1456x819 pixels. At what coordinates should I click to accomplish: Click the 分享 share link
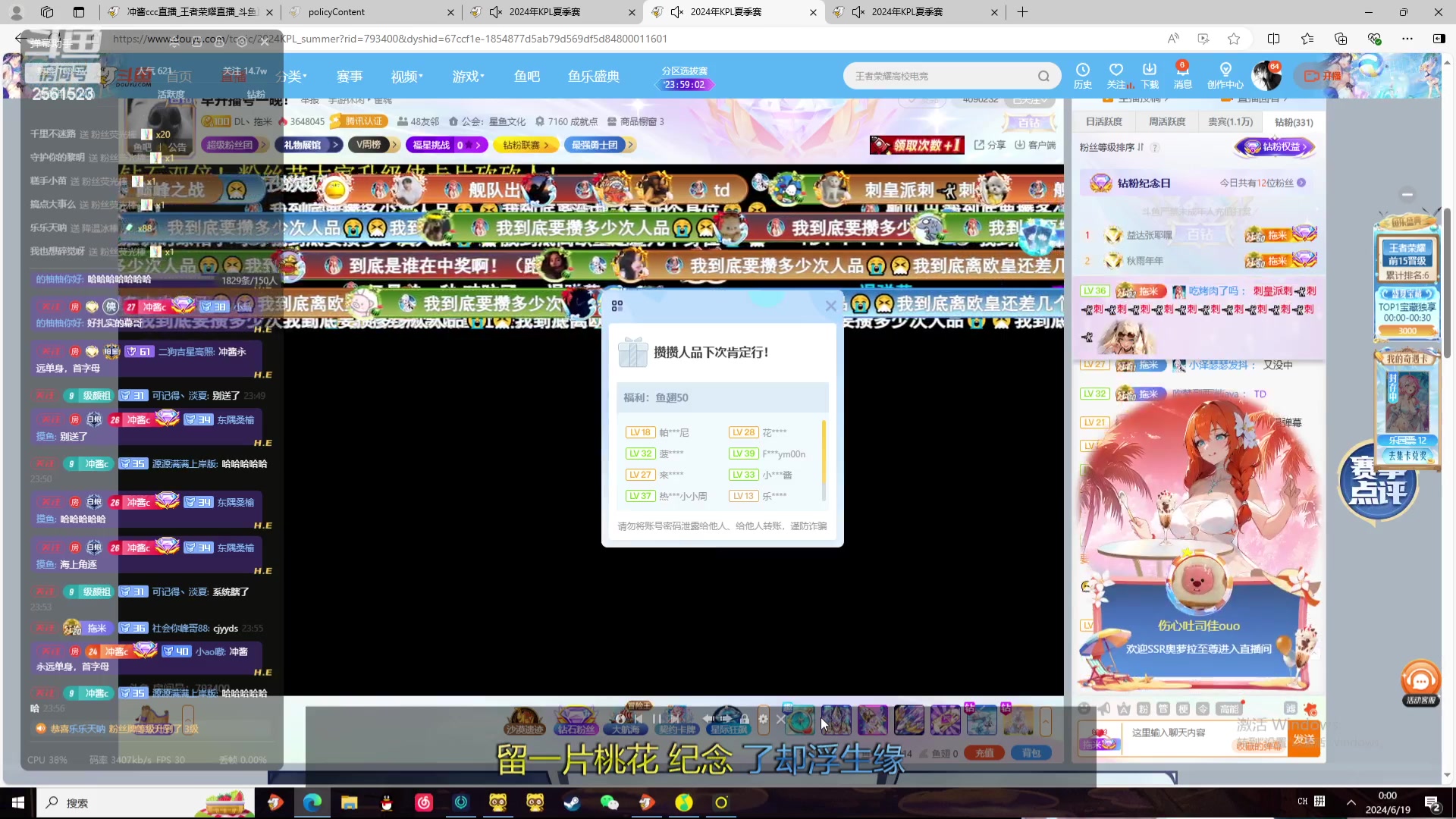[x=990, y=145]
